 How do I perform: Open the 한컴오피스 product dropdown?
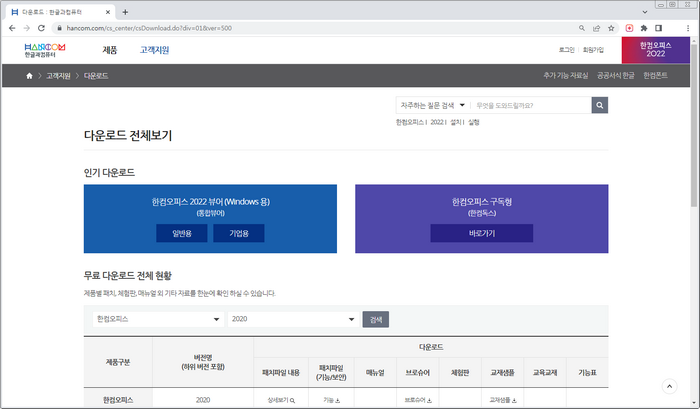[x=158, y=319]
